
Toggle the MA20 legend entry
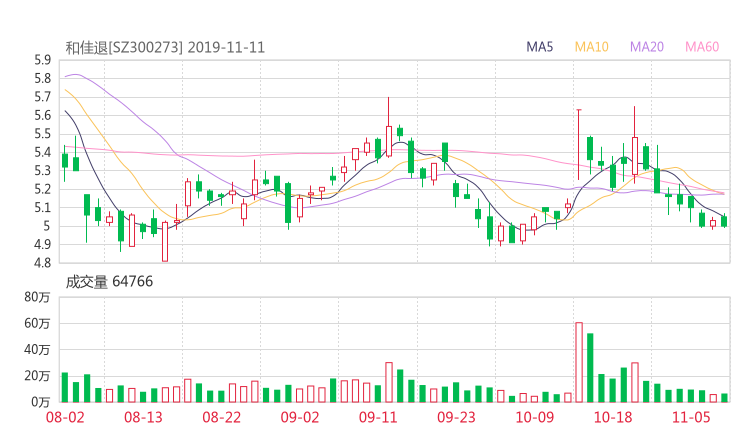click(x=647, y=46)
